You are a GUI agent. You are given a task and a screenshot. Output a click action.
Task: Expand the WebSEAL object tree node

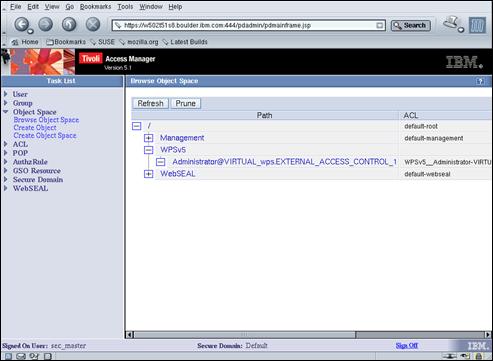point(149,174)
